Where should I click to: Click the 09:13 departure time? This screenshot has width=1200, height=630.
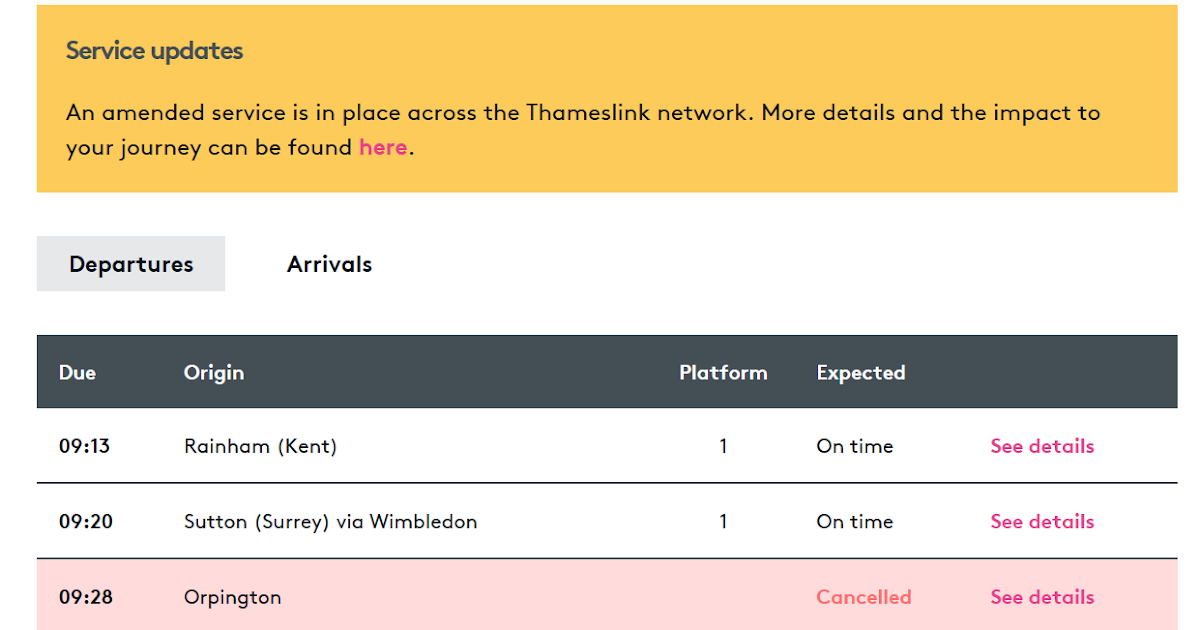[x=83, y=446]
